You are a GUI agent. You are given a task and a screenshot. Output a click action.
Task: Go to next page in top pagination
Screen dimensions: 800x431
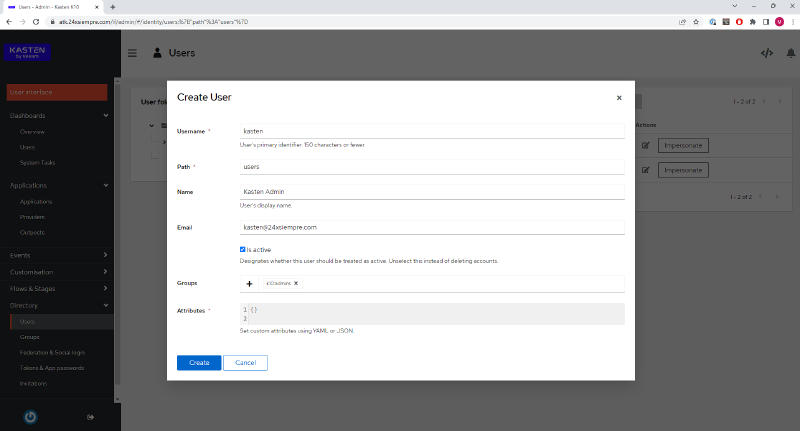coord(780,102)
